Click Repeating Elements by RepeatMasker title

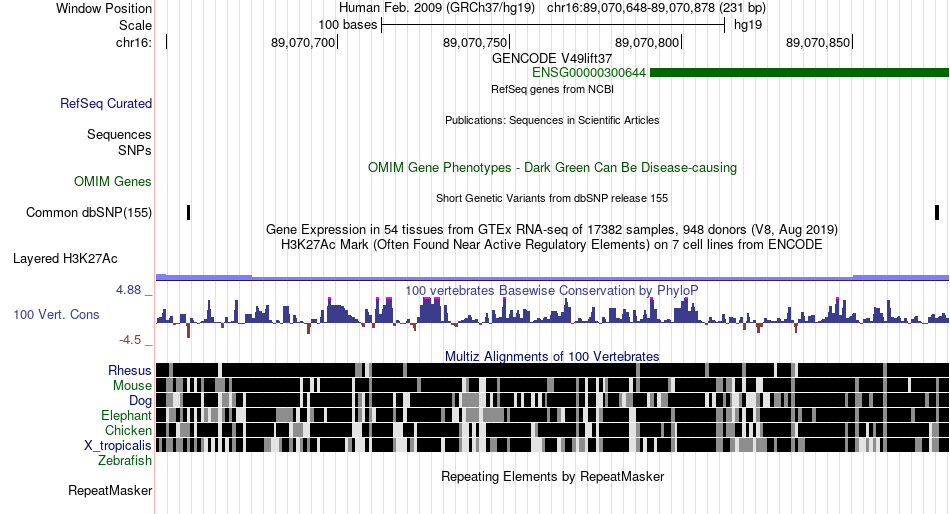[552, 476]
